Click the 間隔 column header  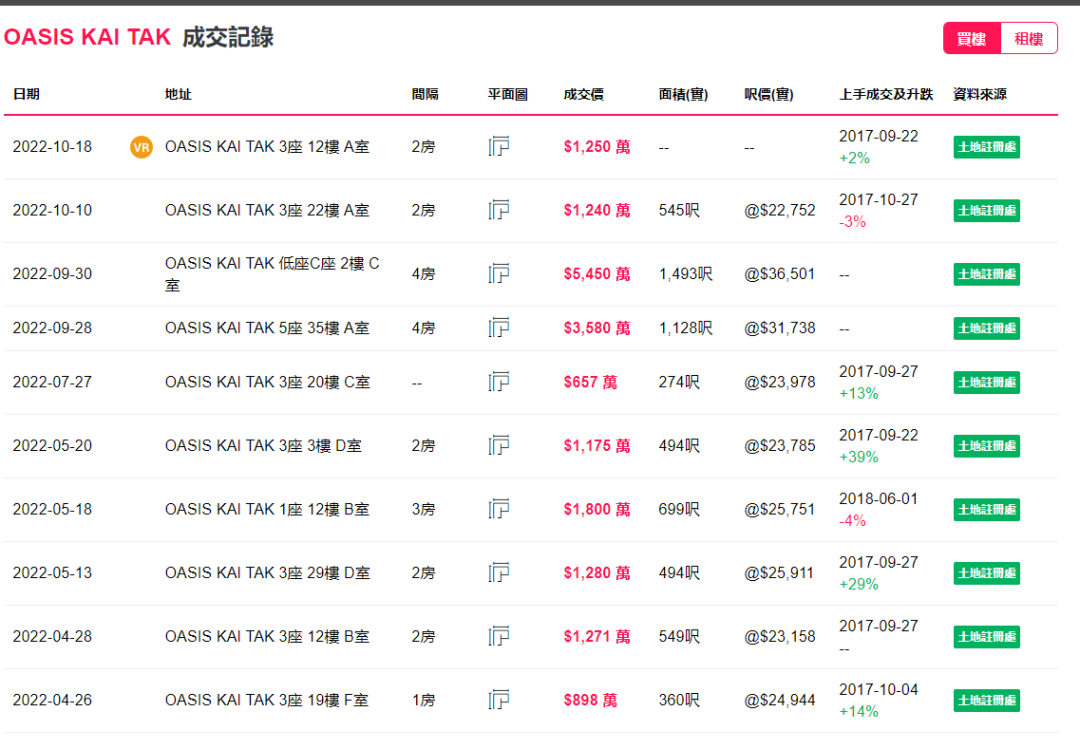[x=425, y=94]
